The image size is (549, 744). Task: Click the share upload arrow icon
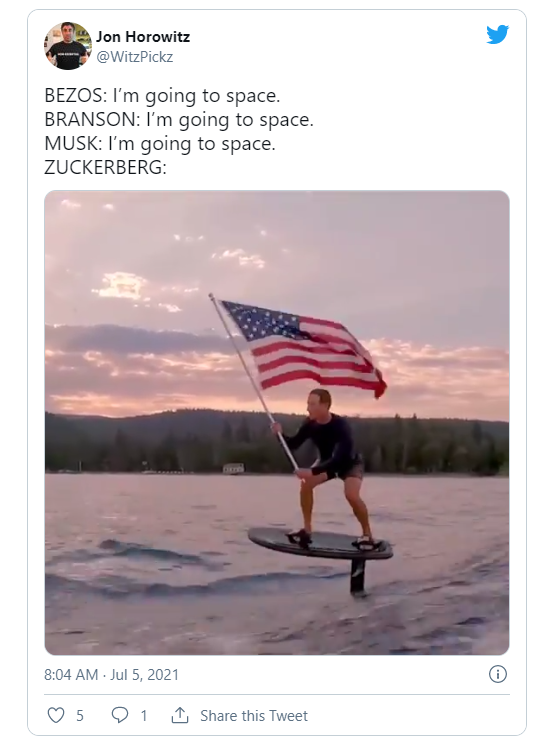180,715
